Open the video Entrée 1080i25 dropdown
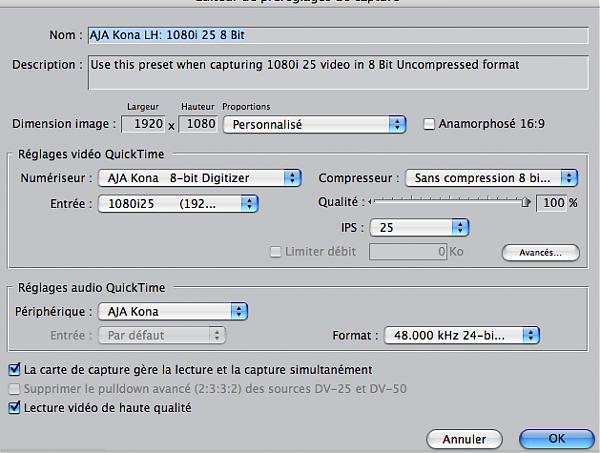 point(178,204)
